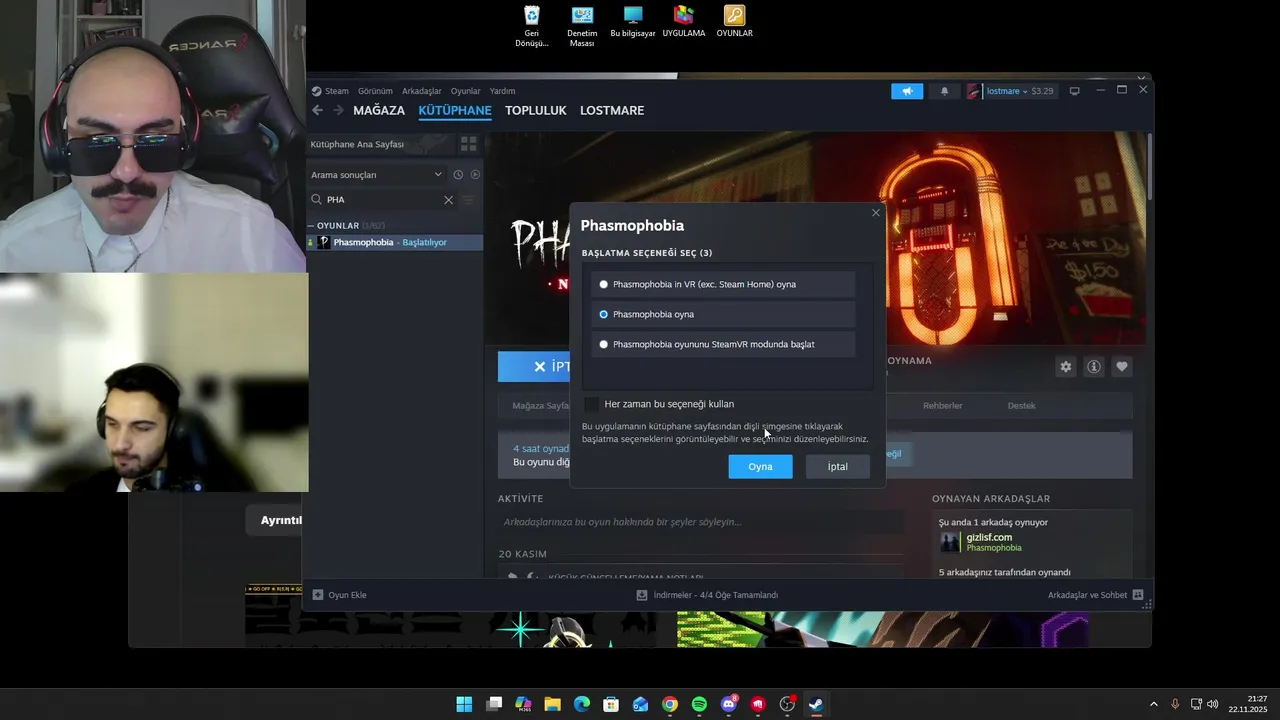
Task: Switch to the KÜTÜPHANE tab
Action: click(455, 110)
